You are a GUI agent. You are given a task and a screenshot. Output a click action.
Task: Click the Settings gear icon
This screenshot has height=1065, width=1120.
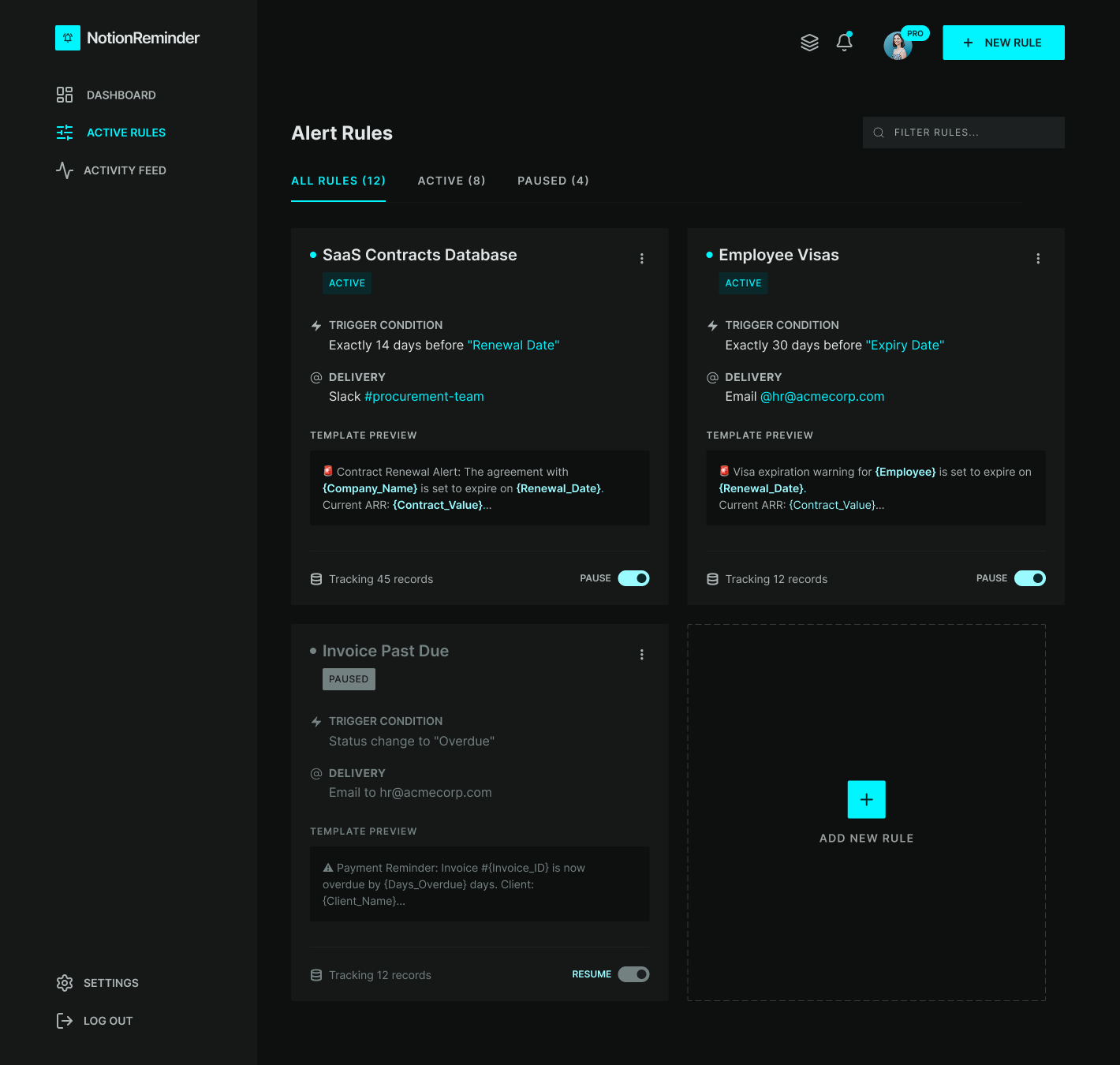[x=65, y=983]
